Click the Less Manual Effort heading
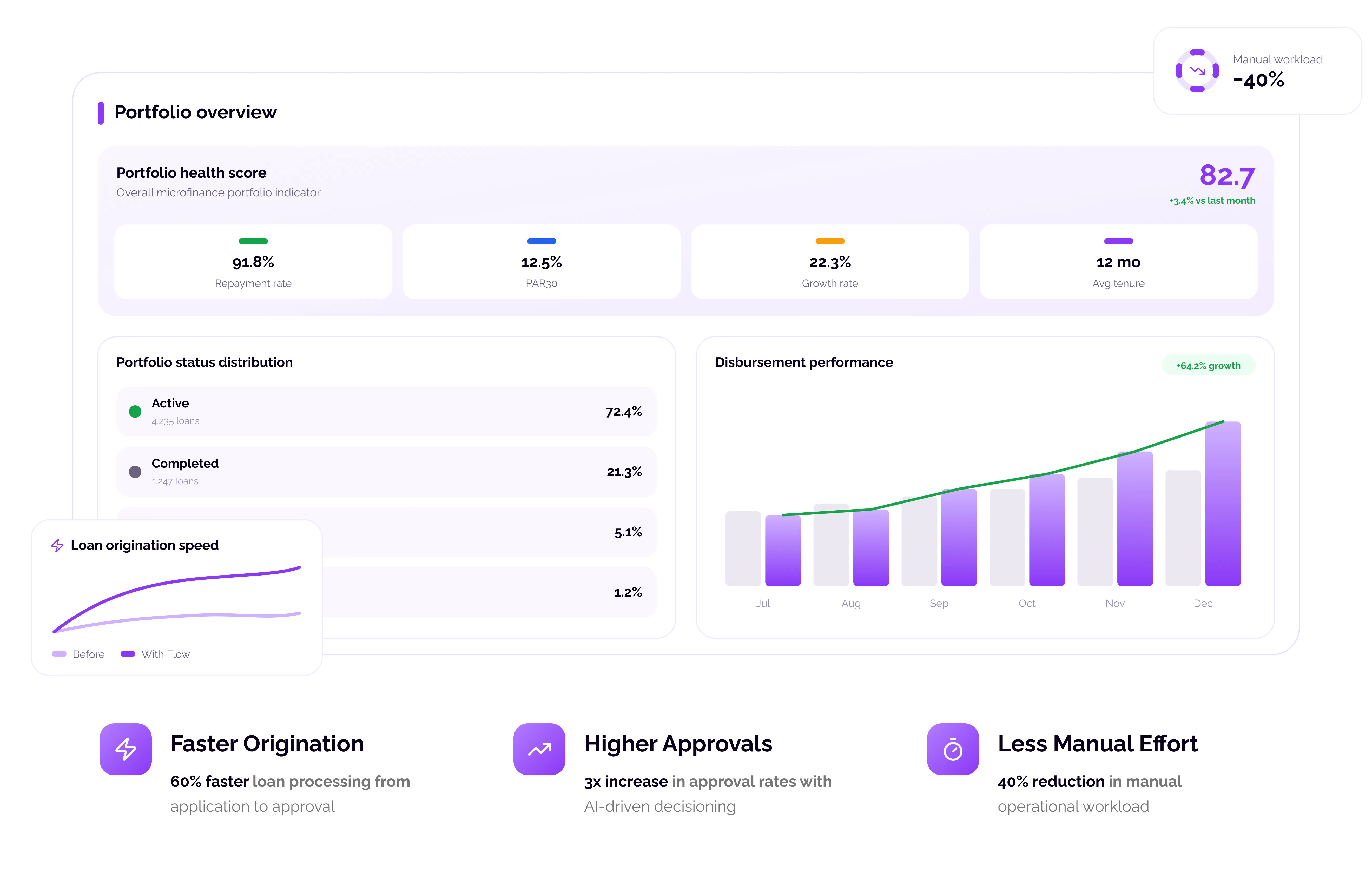Screen dimensions: 1372x873 tap(1097, 744)
